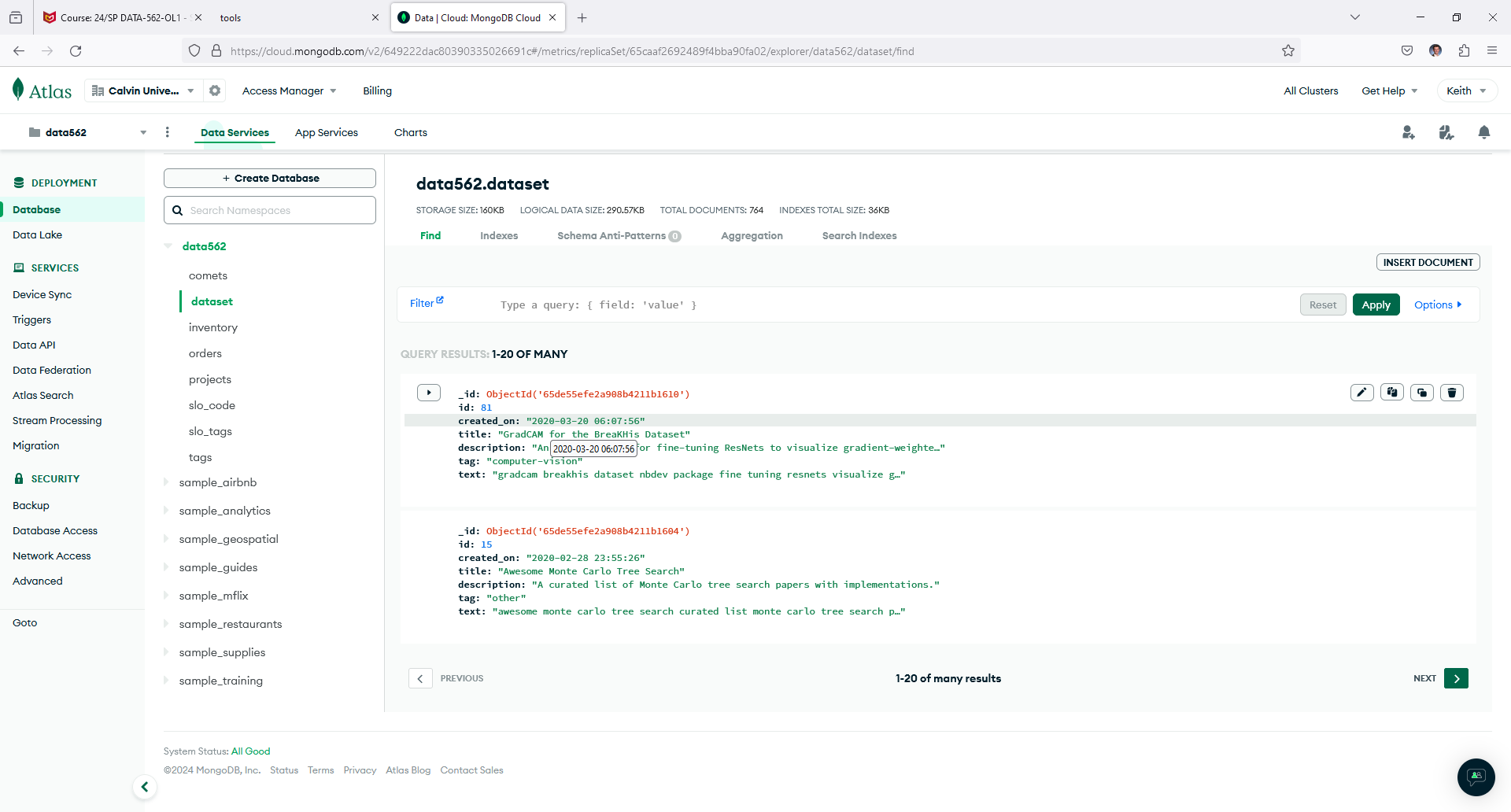Click the INSERT DOCUMENT button
The image size is (1511, 812).
click(1427, 262)
